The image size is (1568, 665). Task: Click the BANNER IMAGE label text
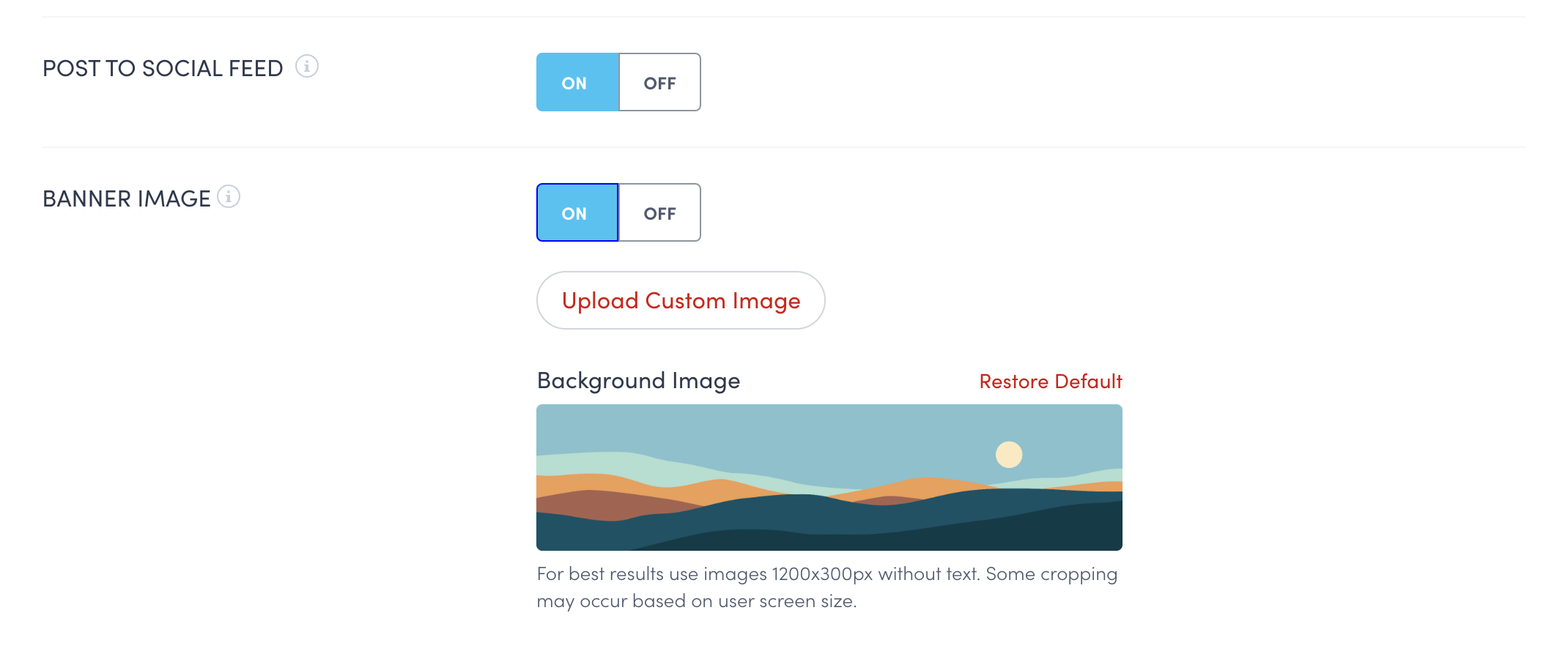tap(126, 198)
